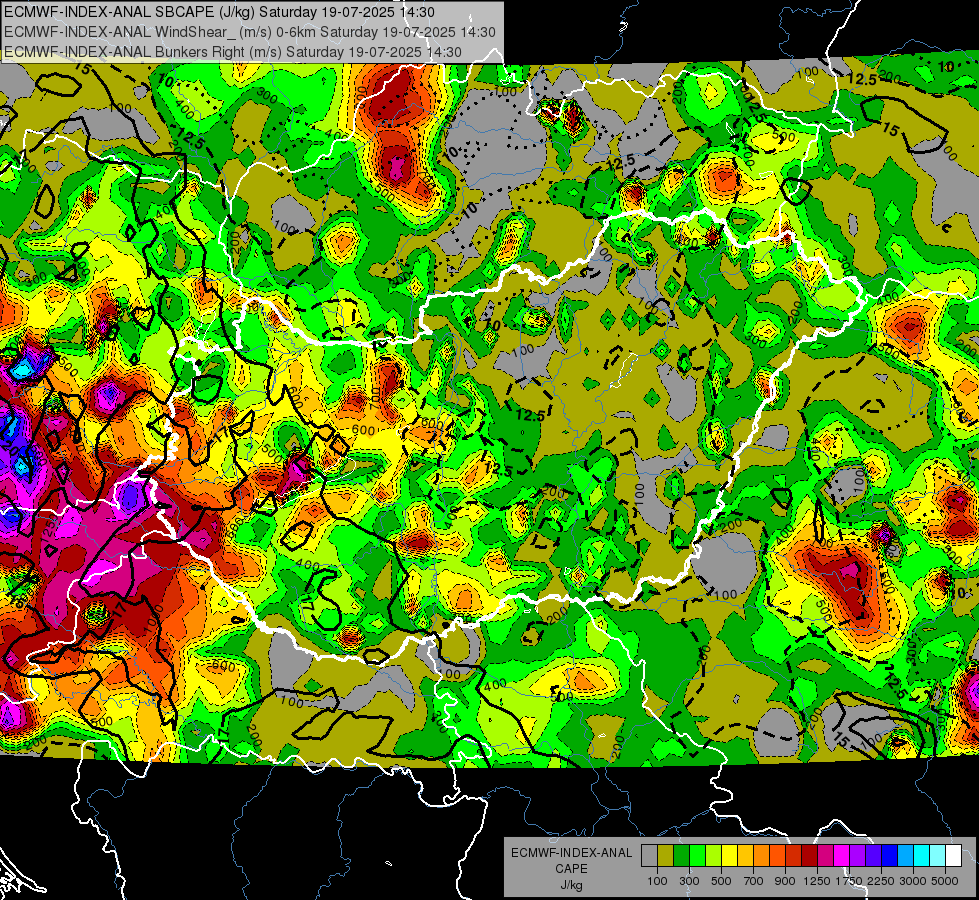This screenshot has width=979, height=900.
Task: Select the purple swatch after 1750
Action: [x=857, y=855]
